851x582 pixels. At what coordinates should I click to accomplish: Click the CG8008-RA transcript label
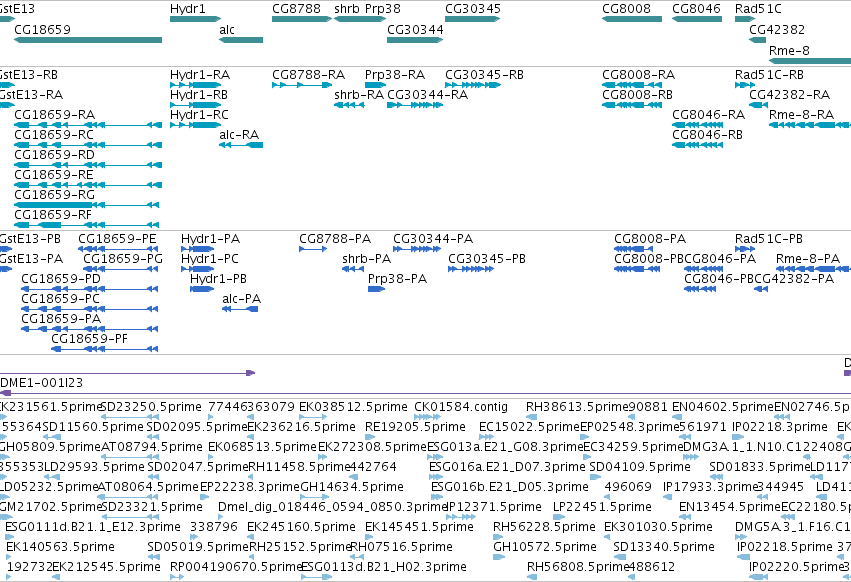[639, 74]
